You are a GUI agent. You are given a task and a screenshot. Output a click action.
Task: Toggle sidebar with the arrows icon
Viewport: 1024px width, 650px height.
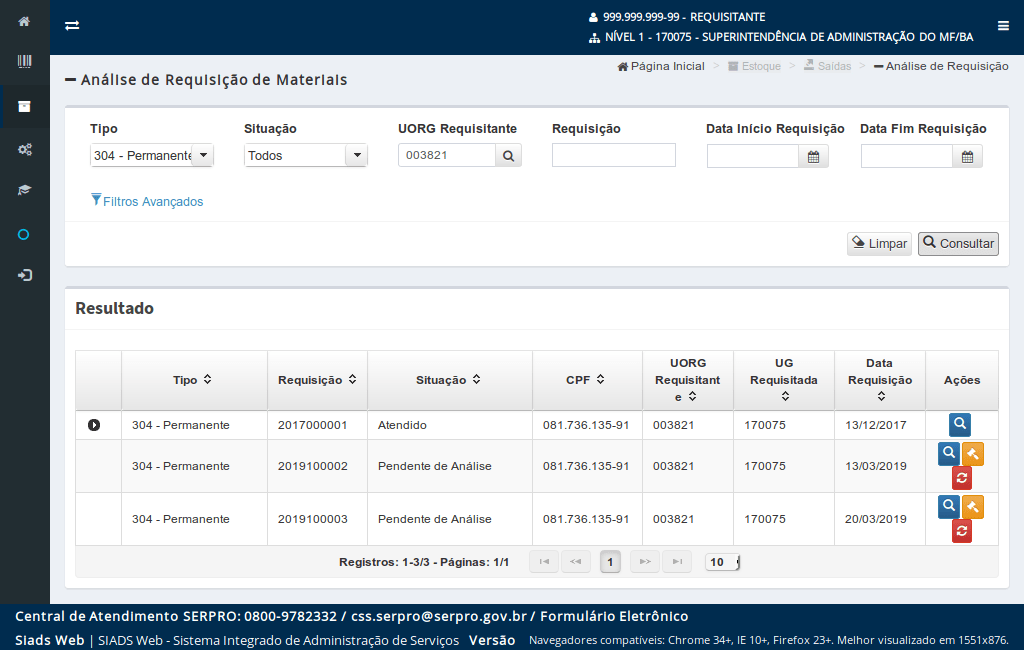(72, 25)
